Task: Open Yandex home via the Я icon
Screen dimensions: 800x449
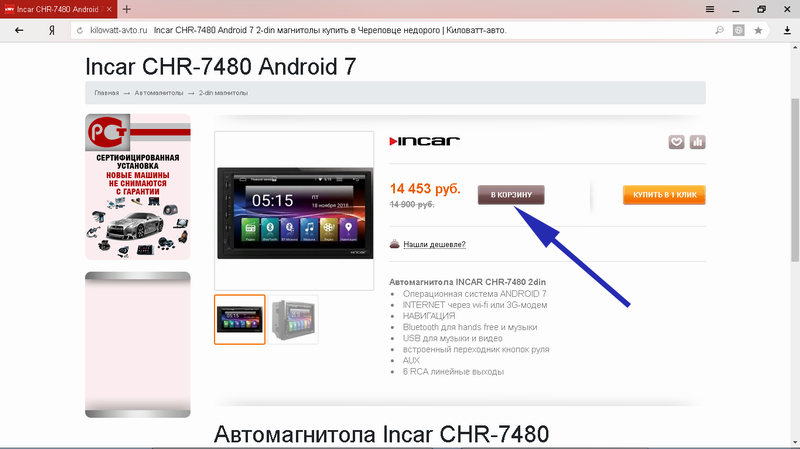Action: click(x=52, y=30)
